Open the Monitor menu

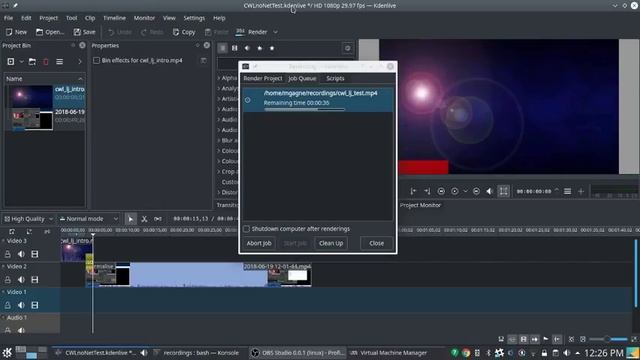pos(144,18)
